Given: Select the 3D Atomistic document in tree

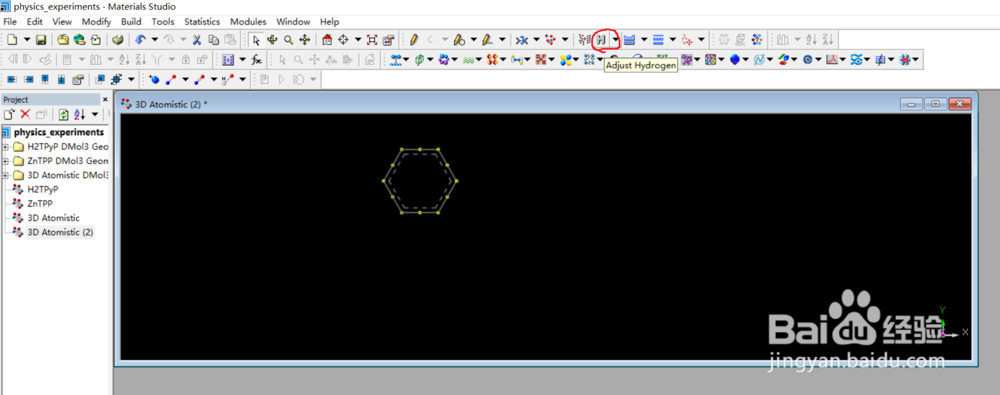Looking at the screenshot, I should point(54,218).
